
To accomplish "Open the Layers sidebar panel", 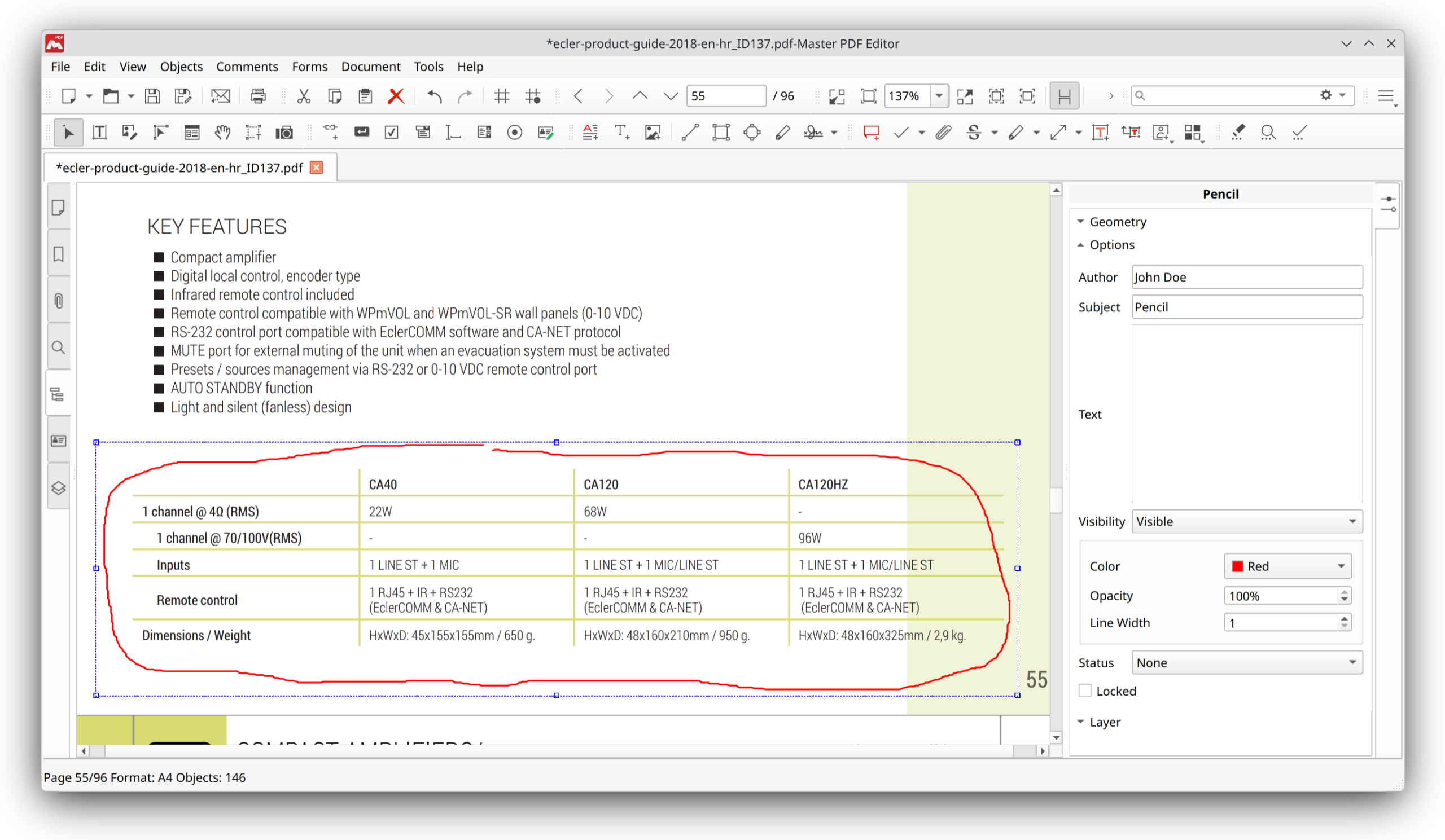I will coord(59,487).
